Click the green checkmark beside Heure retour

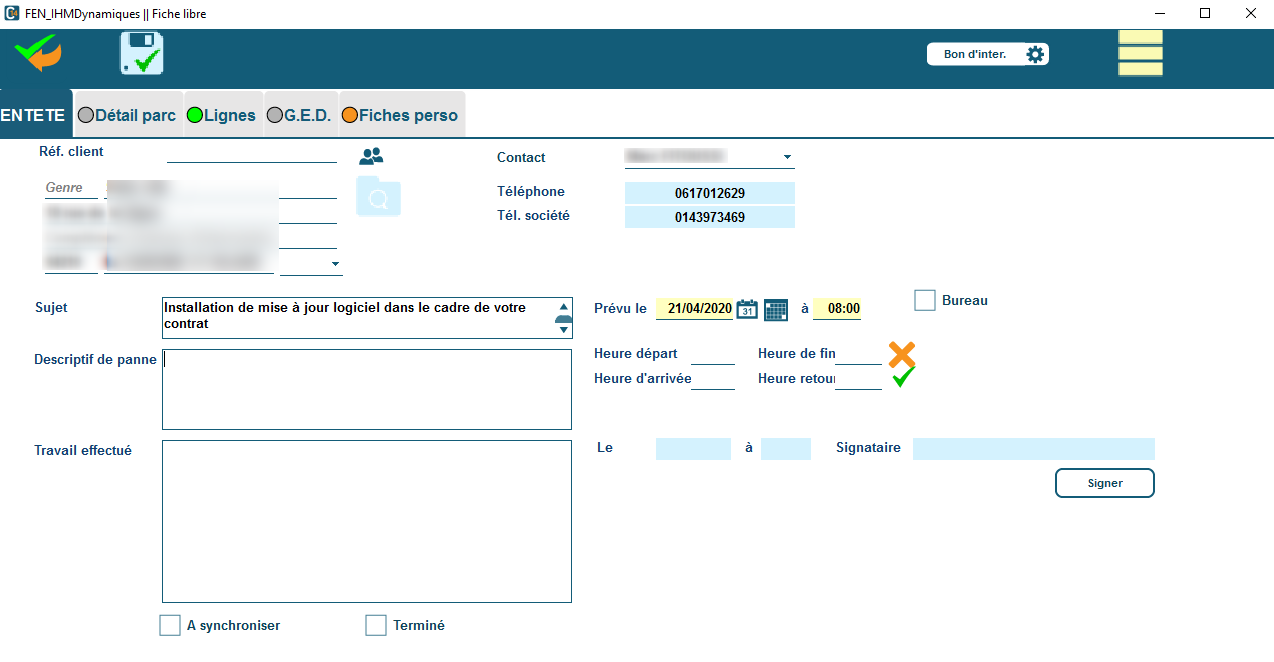tap(903, 377)
